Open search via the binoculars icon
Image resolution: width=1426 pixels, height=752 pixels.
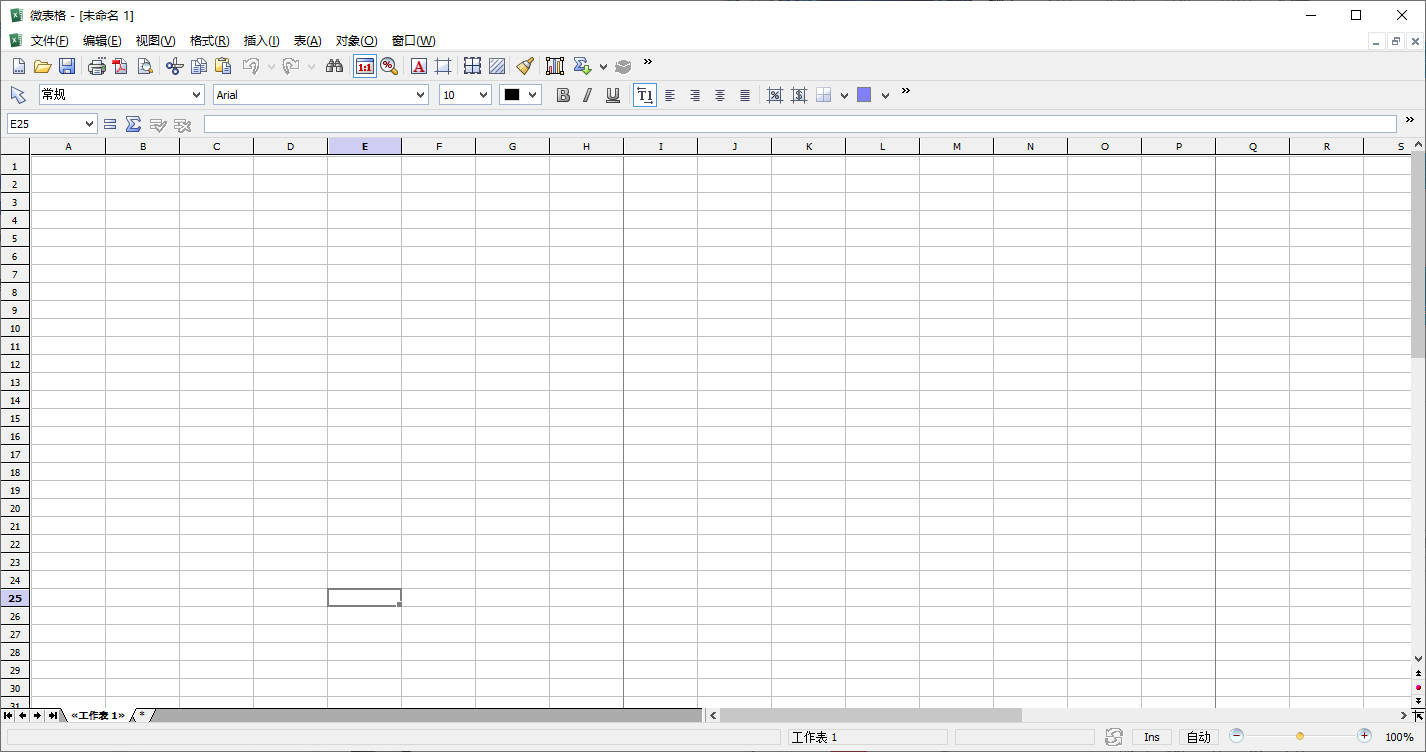coord(335,67)
